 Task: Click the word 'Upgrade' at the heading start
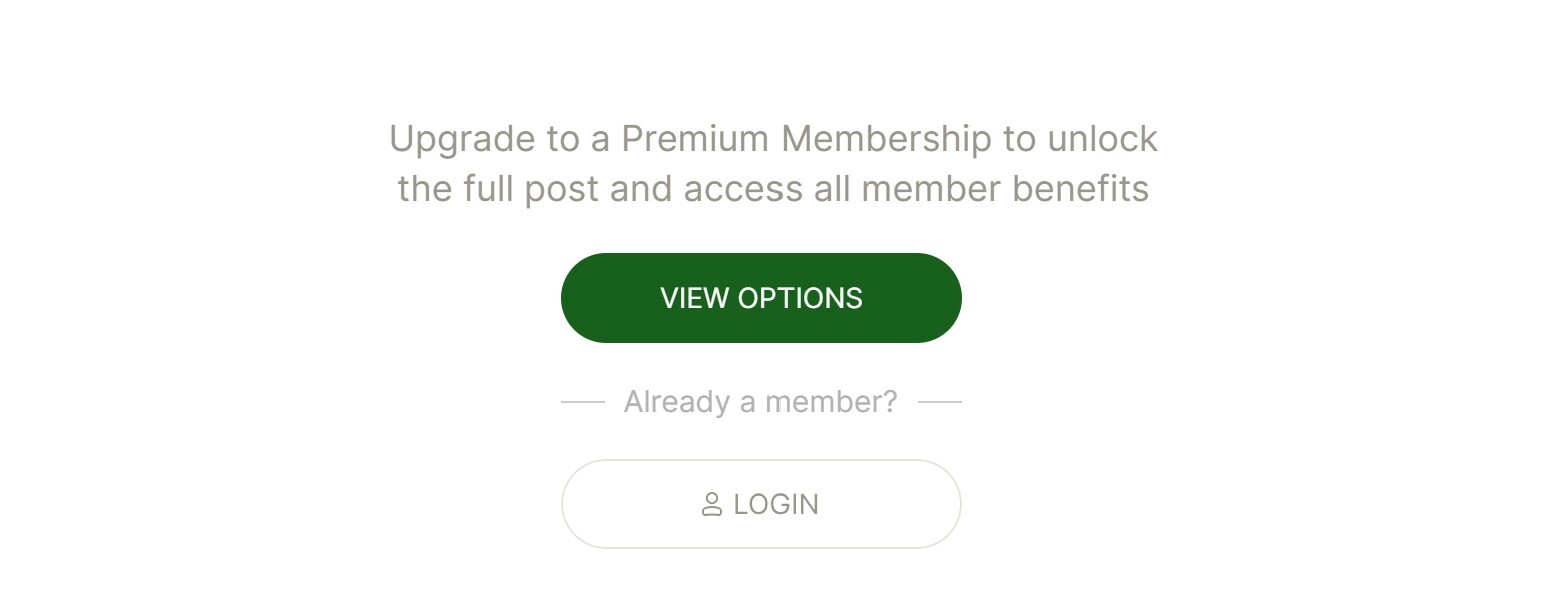[463, 140]
